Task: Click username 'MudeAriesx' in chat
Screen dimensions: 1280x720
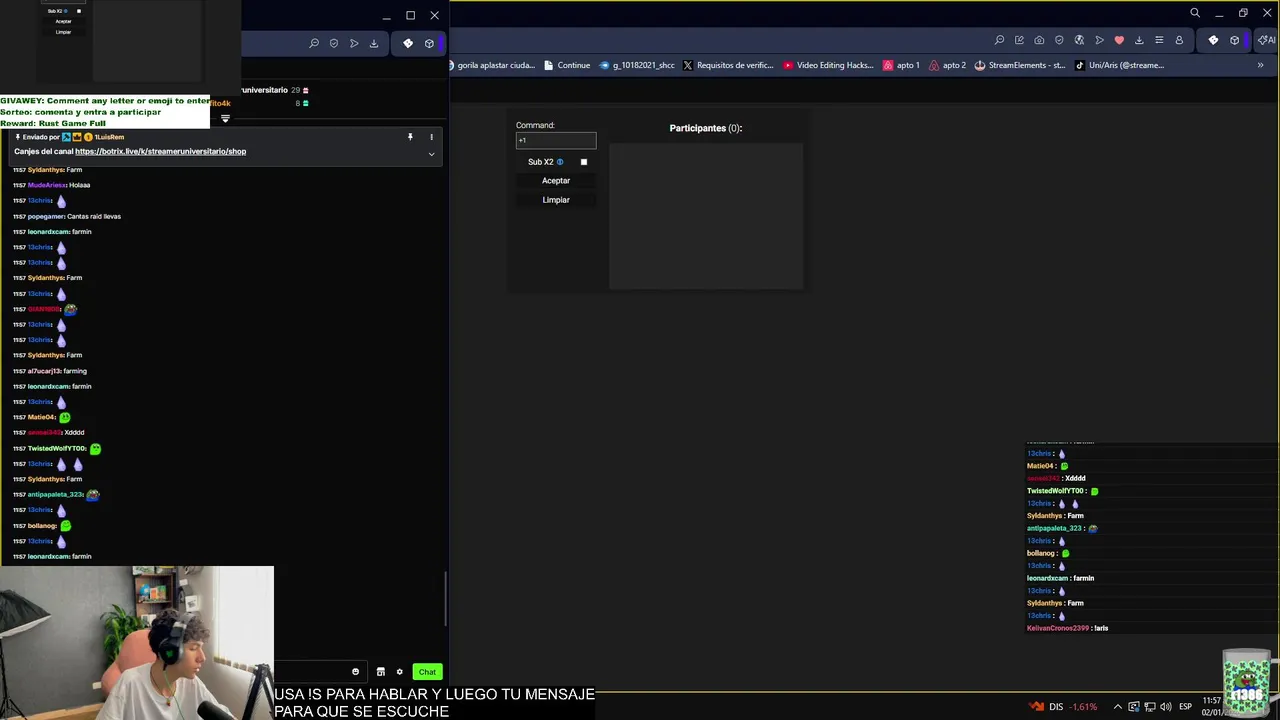Action: pyautogui.click(x=46, y=185)
